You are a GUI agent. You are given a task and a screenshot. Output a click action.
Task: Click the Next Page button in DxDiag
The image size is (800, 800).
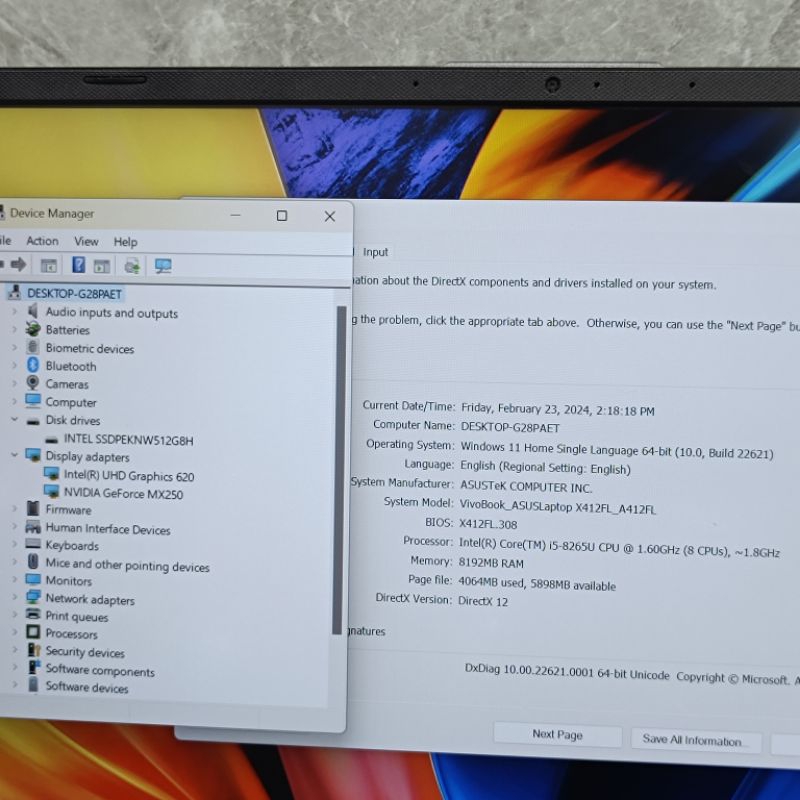(558, 734)
